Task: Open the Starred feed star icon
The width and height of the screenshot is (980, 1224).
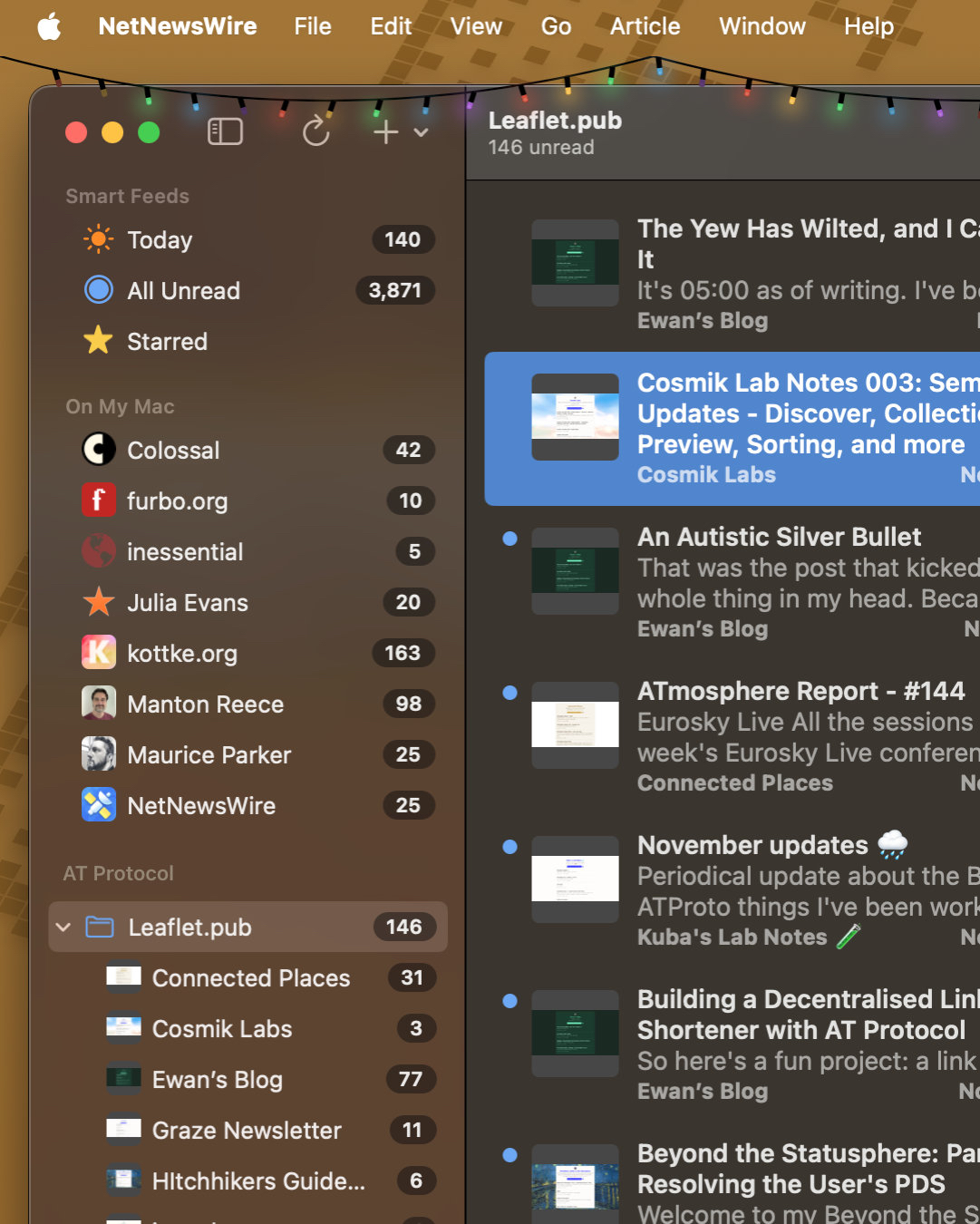Action: click(x=98, y=342)
